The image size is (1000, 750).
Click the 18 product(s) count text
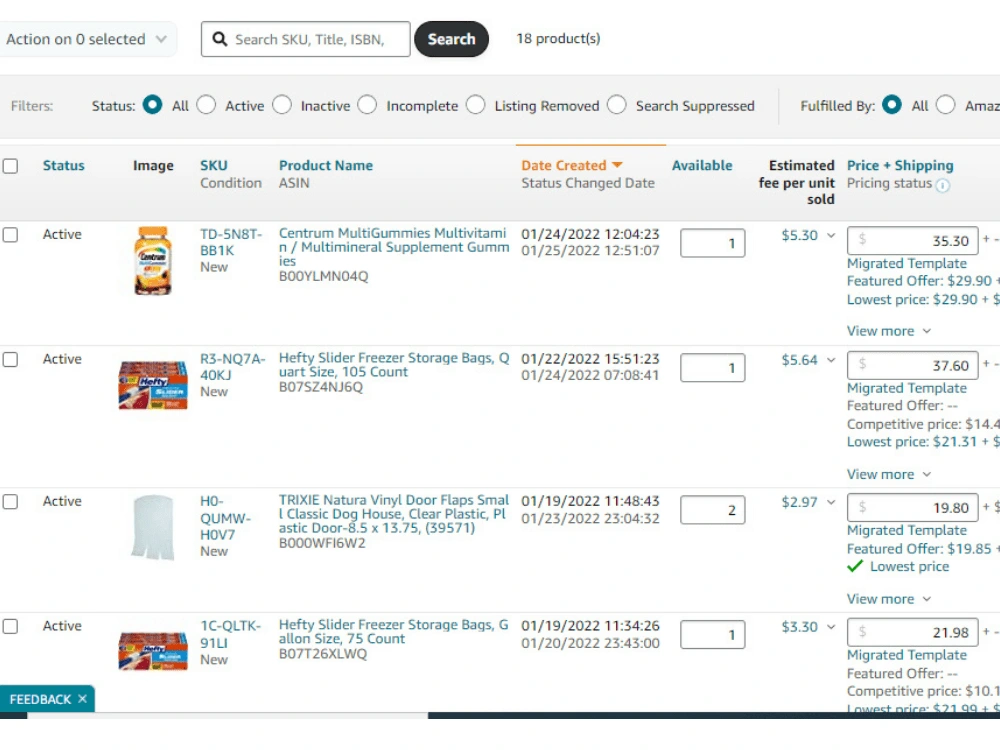[558, 39]
